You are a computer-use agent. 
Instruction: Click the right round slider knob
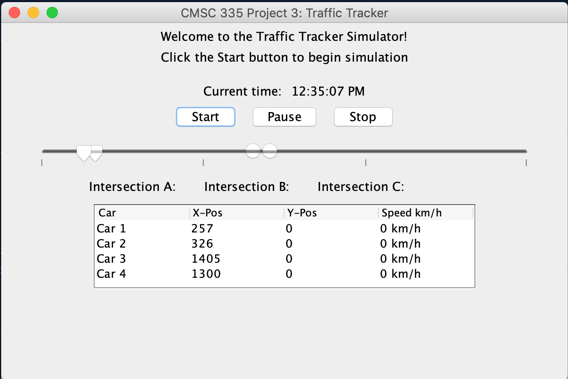point(270,151)
